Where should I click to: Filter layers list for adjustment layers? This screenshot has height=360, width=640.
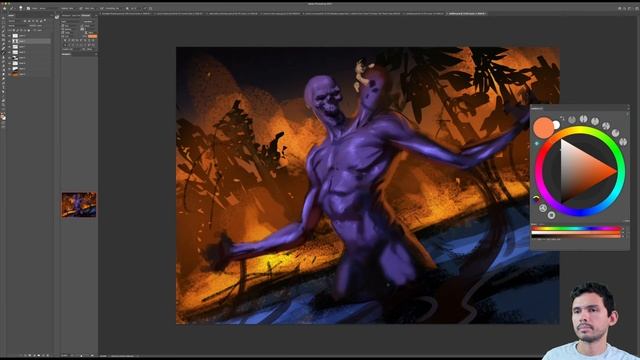click(29, 21)
